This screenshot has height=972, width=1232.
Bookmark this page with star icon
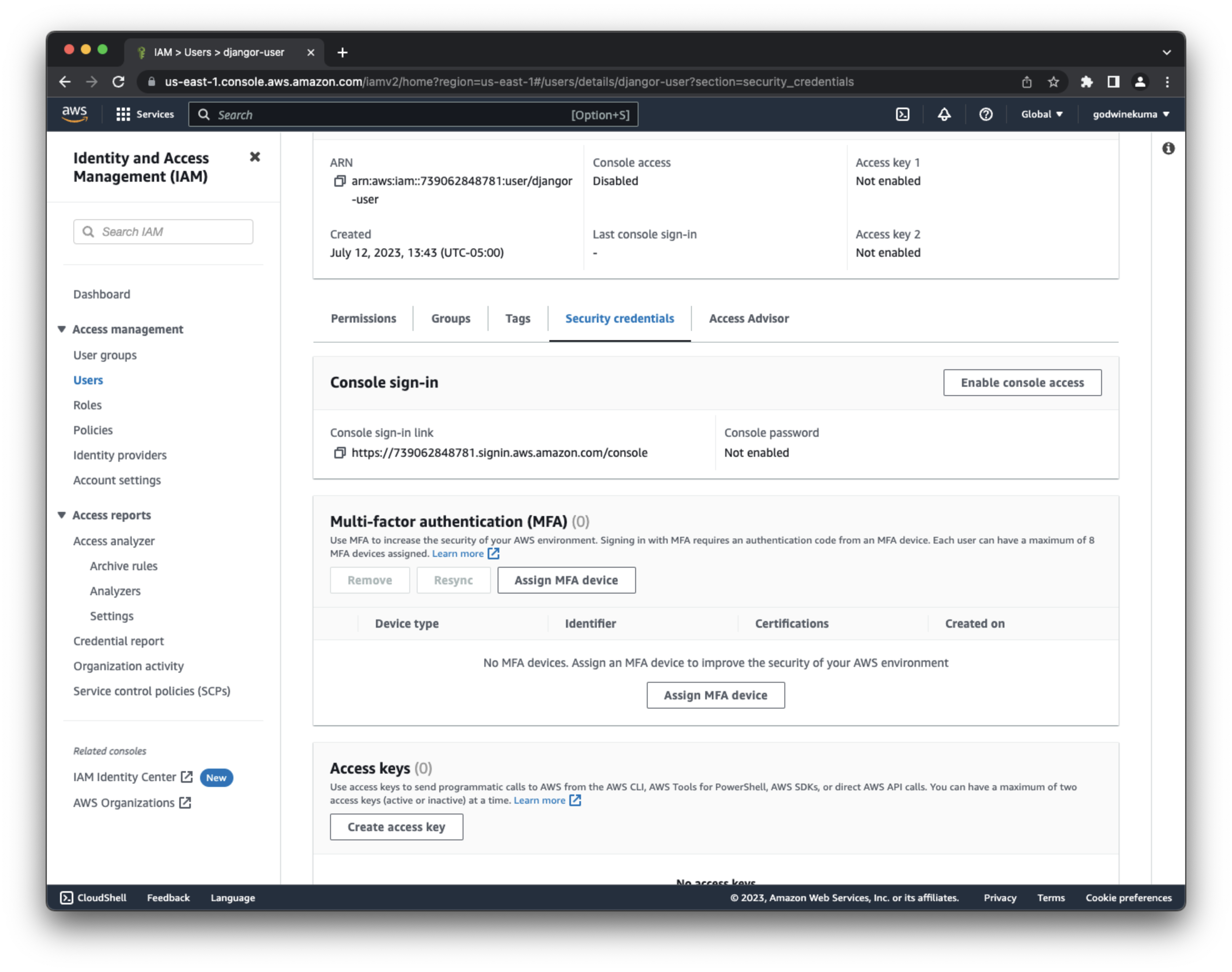click(1053, 82)
